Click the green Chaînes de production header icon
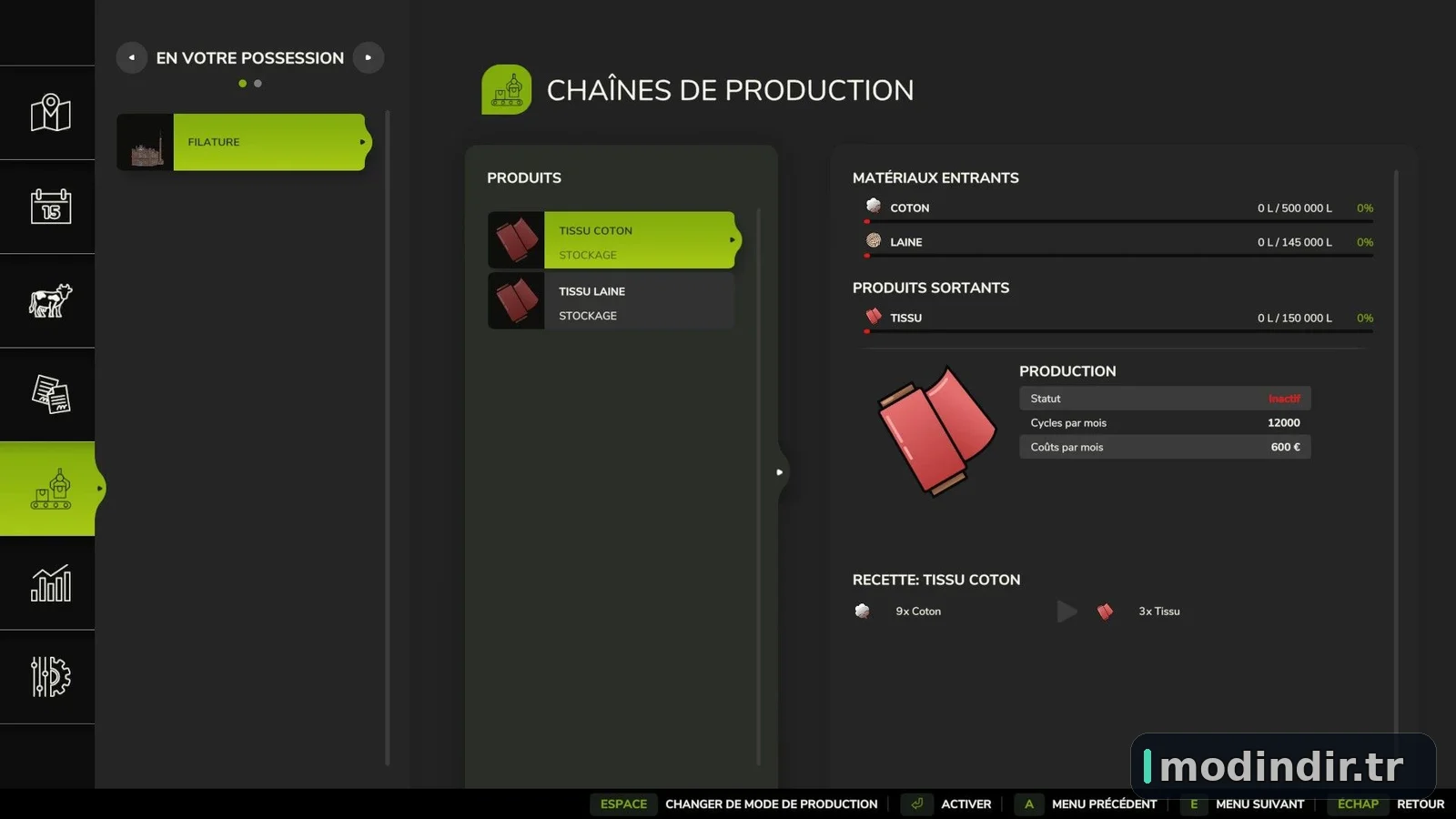Screen dimensions: 1456x819 pos(507,89)
